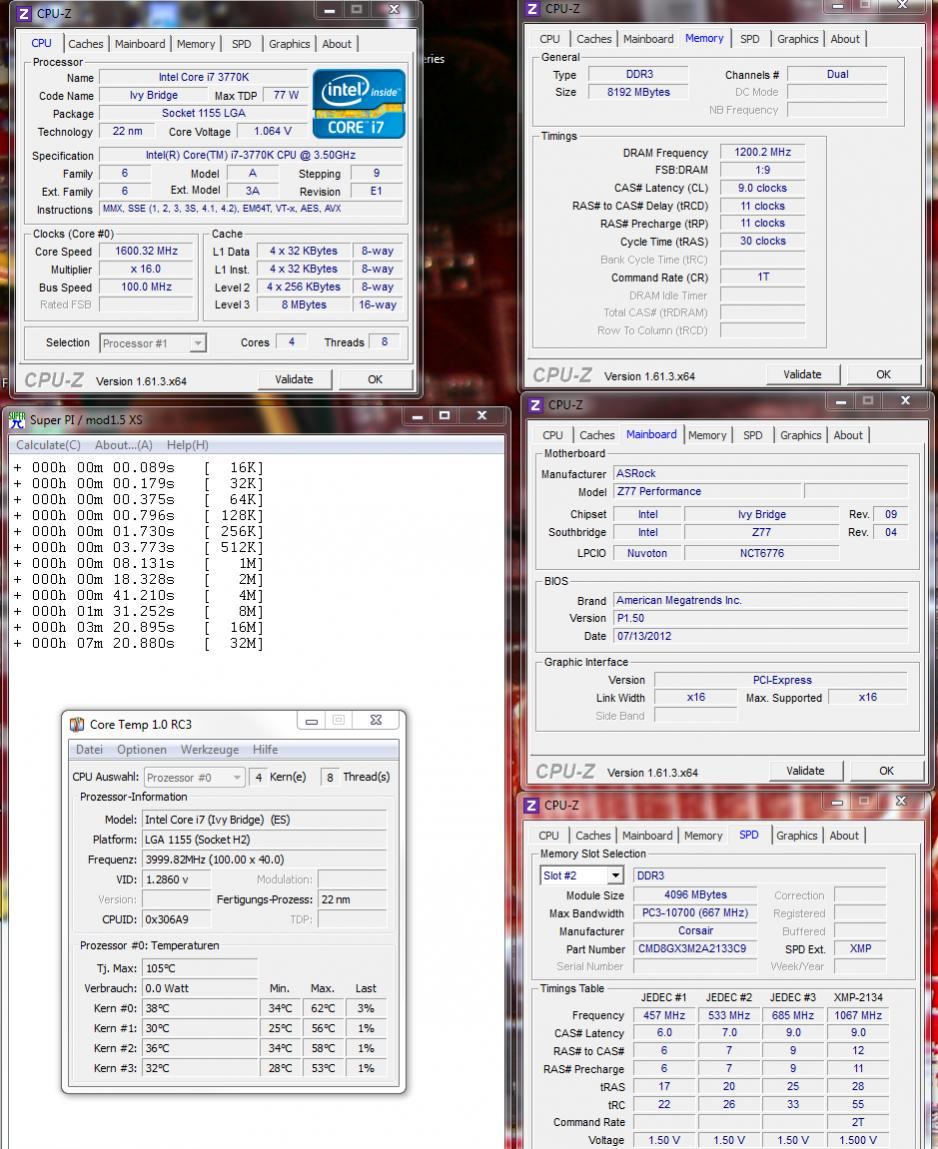Click the Kern #3 max temperature 53°C
Viewport: 938px width, 1149px height.
[322, 1068]
